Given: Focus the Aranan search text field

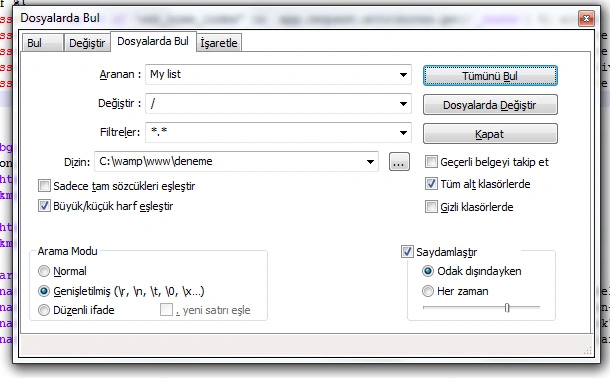Looking at the screenshot, I should (271, 75).
